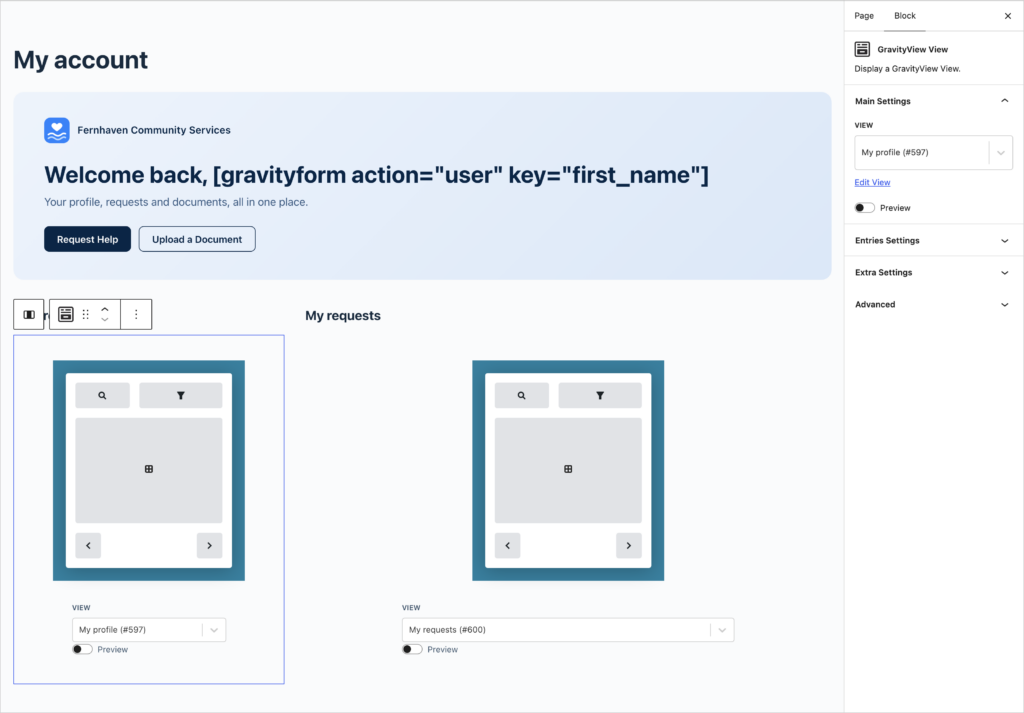The height and width of the screenshot is (713, 1024).
Task: Toggle Preview under My profile view block
Action: click(x=82, y=649)
